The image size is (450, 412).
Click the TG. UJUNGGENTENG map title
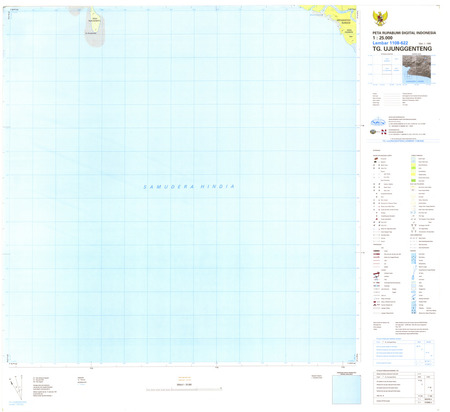(x=402, y=49)
